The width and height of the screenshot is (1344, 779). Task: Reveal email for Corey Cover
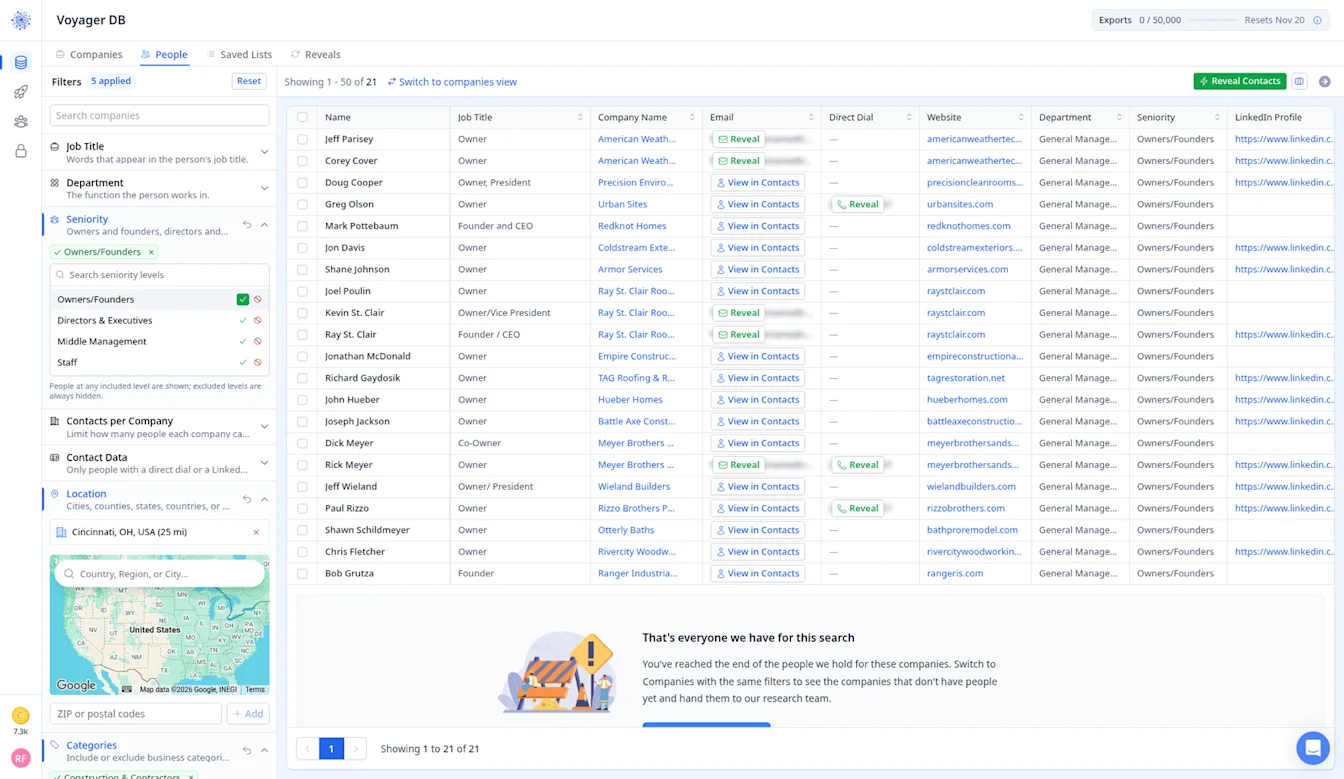[739, 161]
